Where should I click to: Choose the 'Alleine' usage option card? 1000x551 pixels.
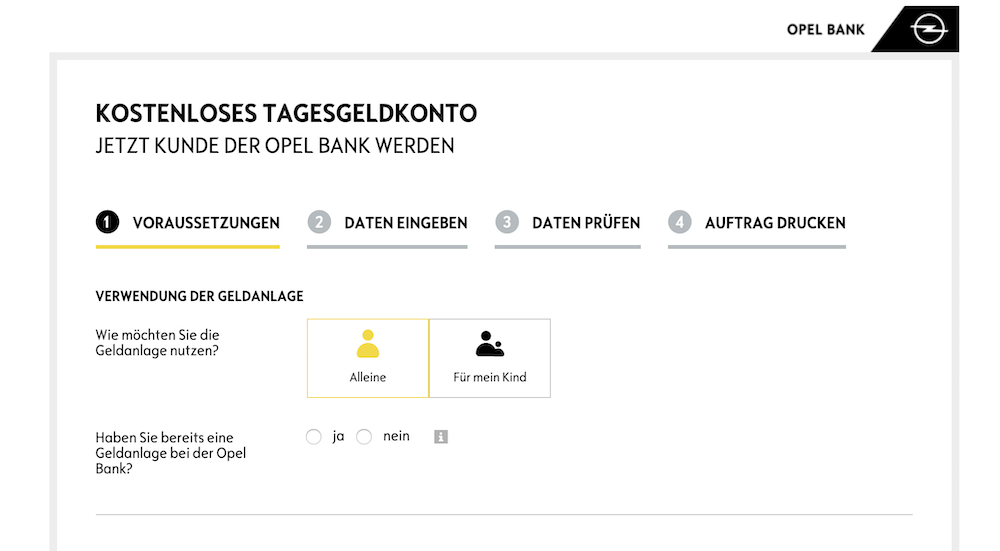tap(368, 358)
